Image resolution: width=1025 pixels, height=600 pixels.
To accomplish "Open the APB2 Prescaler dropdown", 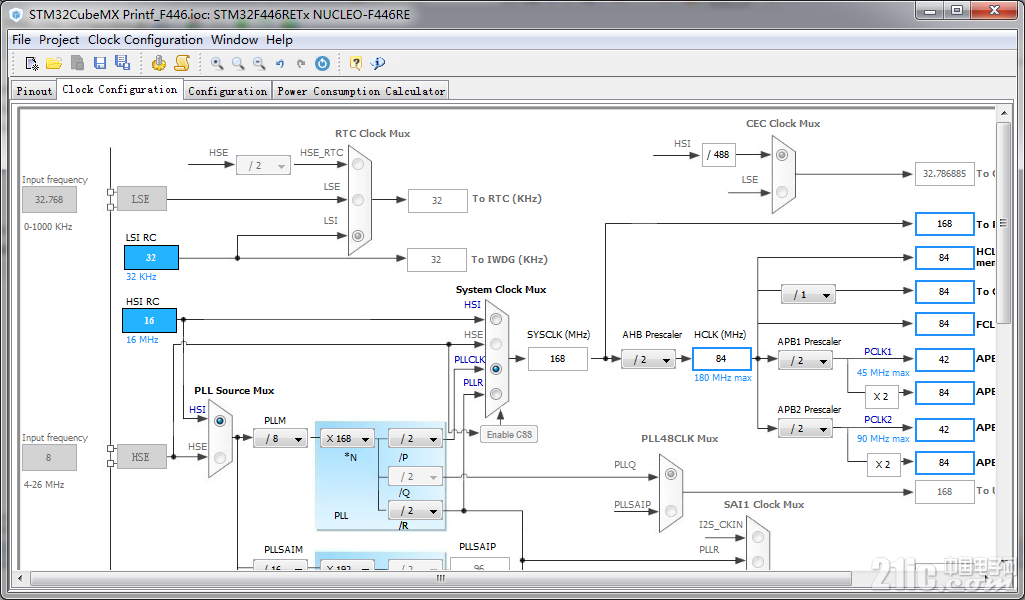I will (805, 429).
